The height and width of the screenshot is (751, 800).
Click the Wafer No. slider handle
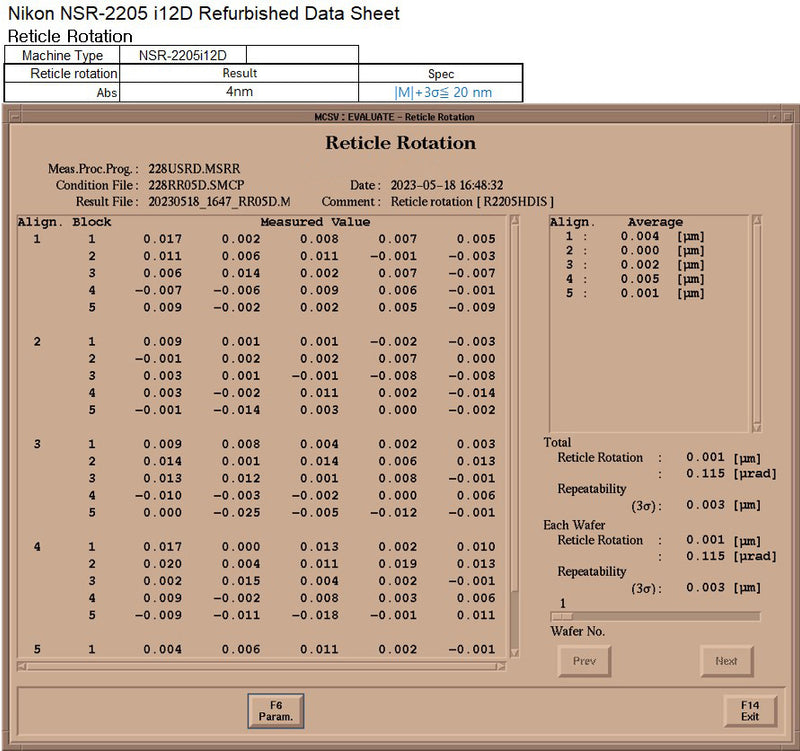pyautogui.click(x=562, y=616)
